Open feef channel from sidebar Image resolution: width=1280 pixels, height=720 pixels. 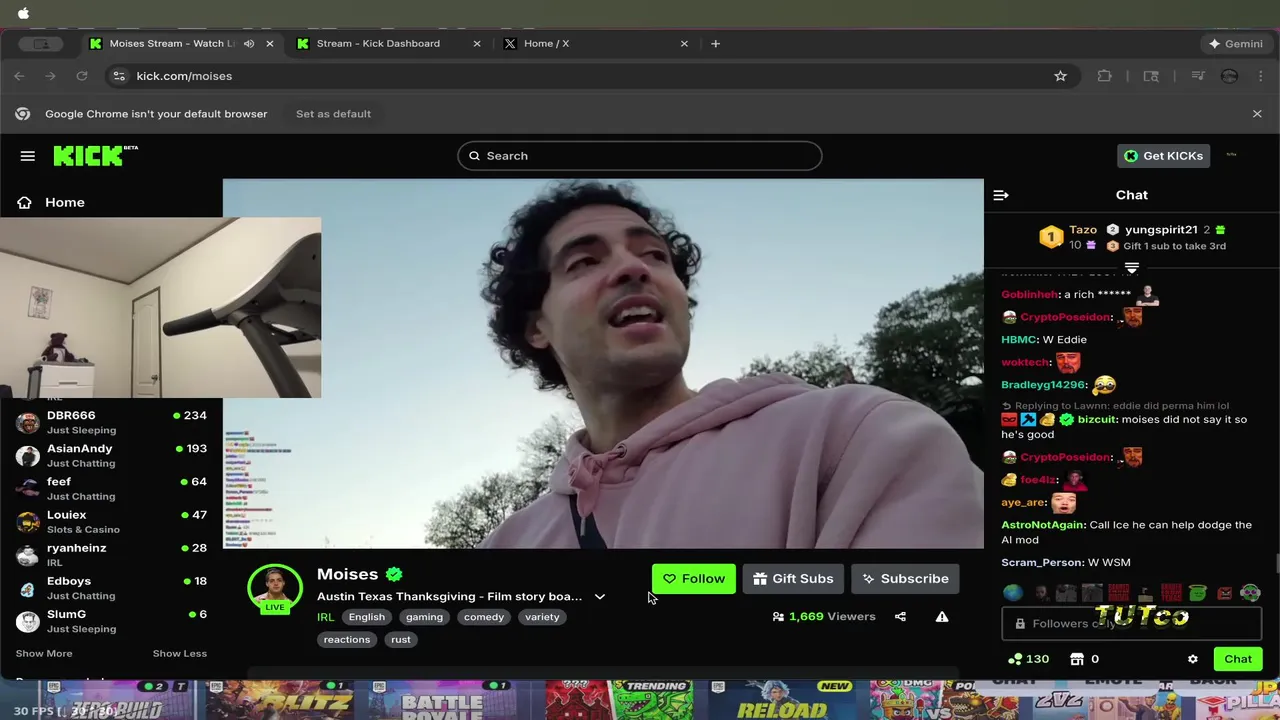(x=111, y=488)
